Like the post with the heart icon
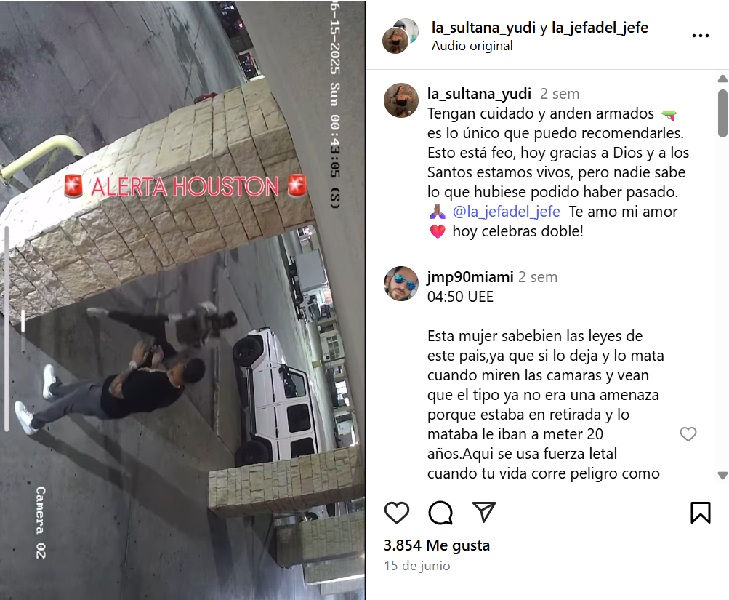The image size is (729, 600). coord(397,513)
